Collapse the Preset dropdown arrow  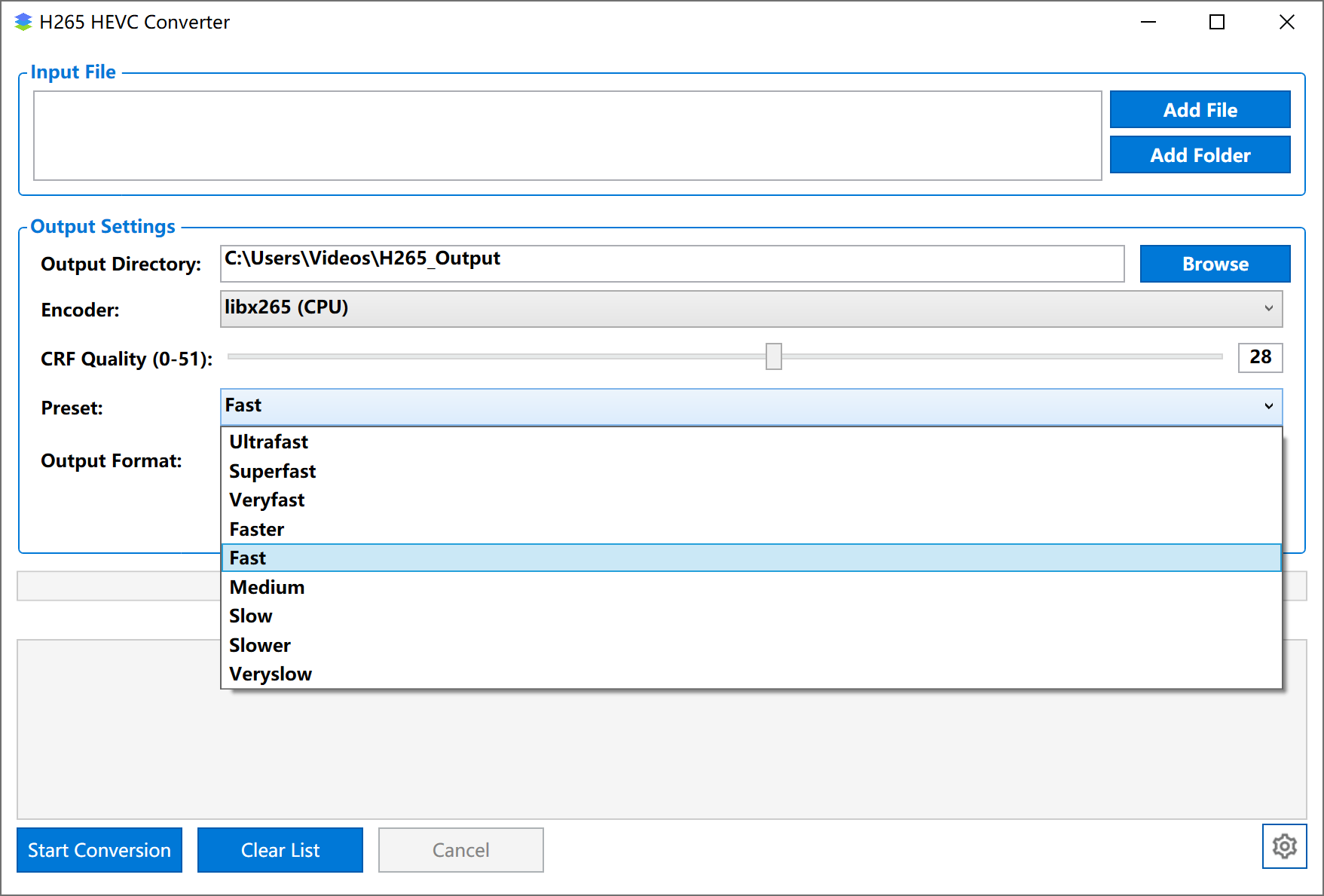tap(1268, 407)
